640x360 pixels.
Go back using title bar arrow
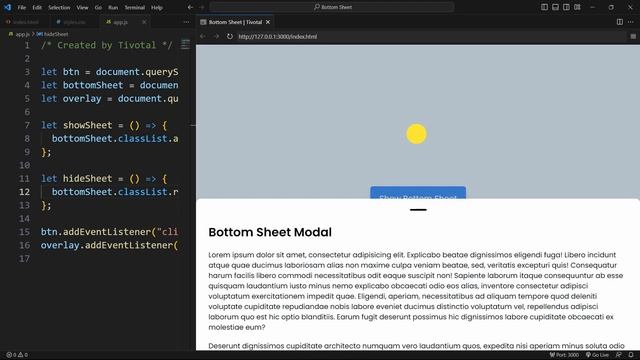(190, 7)
